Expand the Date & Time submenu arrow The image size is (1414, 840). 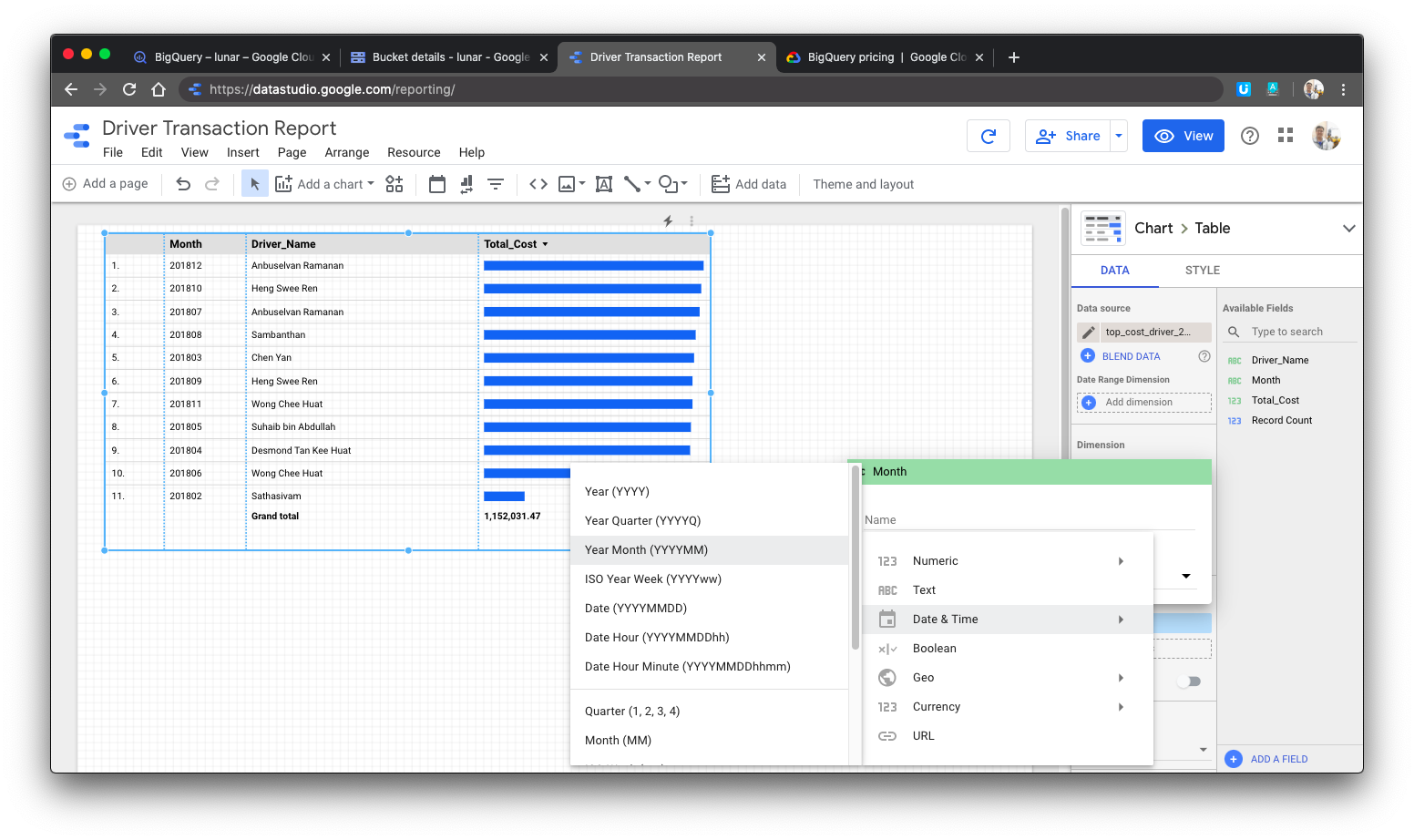pyautogui.click(x=1121, y=619)
